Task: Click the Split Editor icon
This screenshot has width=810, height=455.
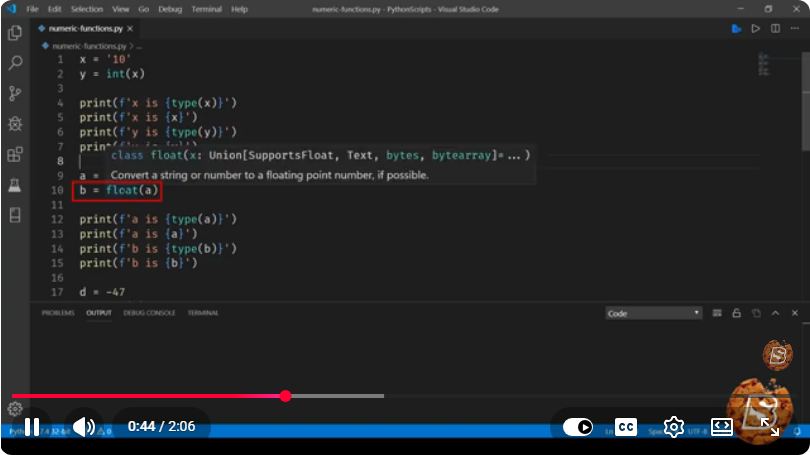Action: point(775,28)
